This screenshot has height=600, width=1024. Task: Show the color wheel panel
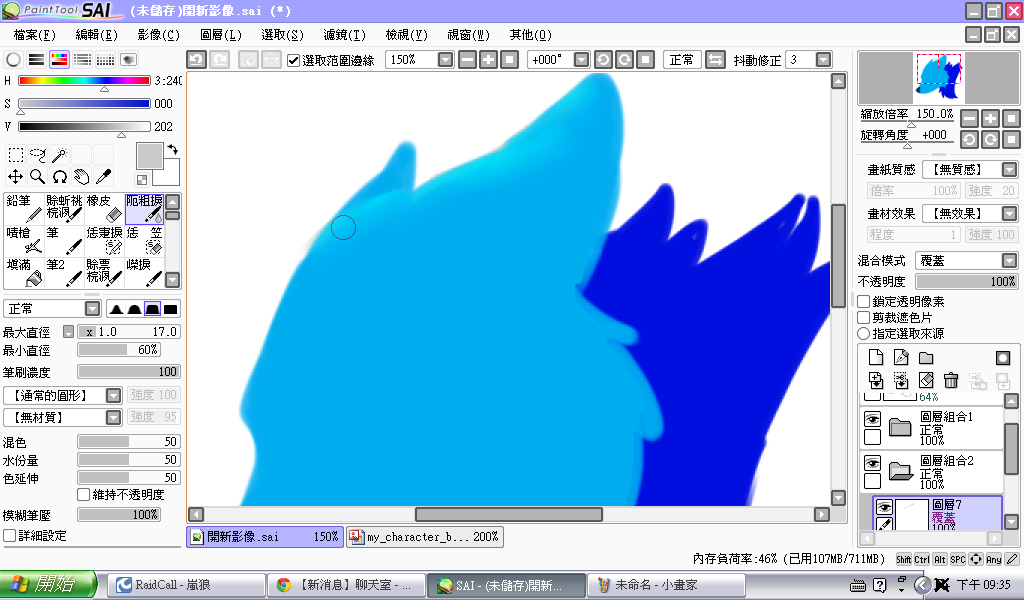click(13, 59)
